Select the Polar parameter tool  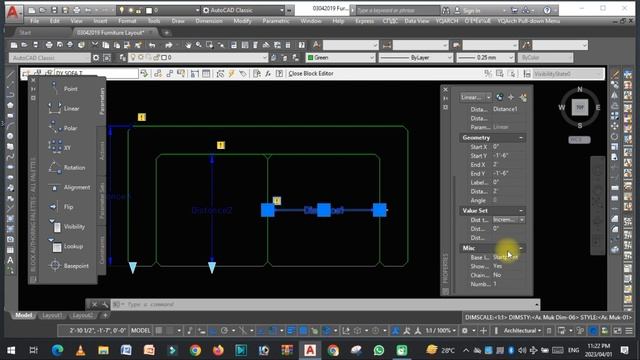click(x=63, y=128)
